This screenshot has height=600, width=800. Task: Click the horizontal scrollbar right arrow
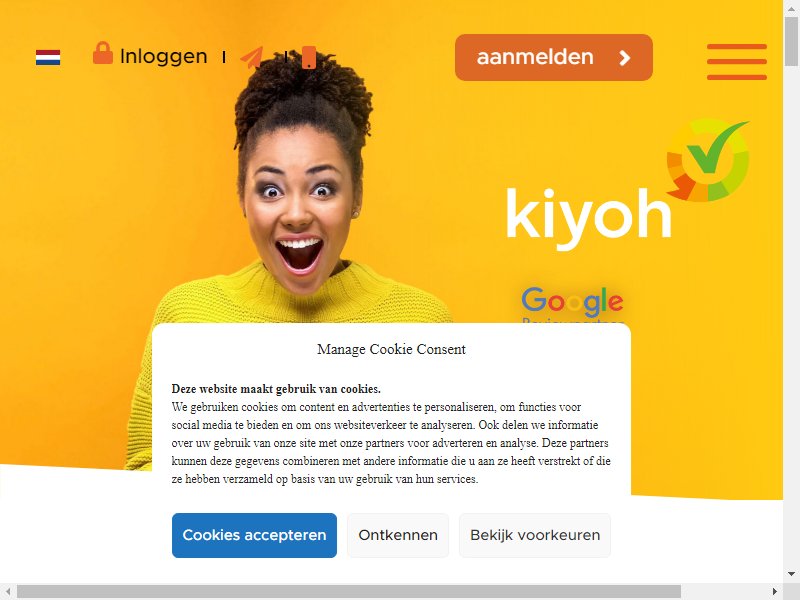coord(774,591)
